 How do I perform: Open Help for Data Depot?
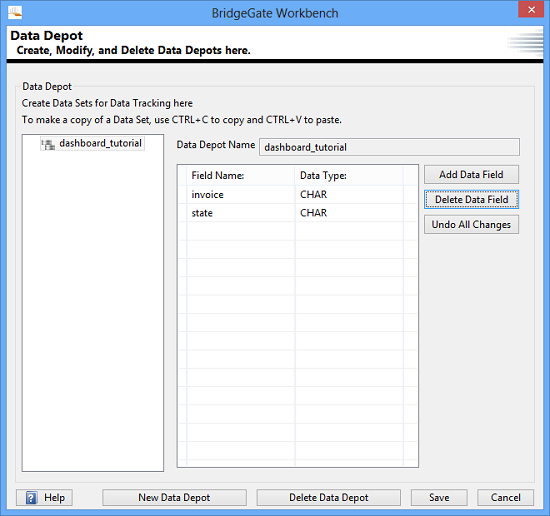(45, 497)
